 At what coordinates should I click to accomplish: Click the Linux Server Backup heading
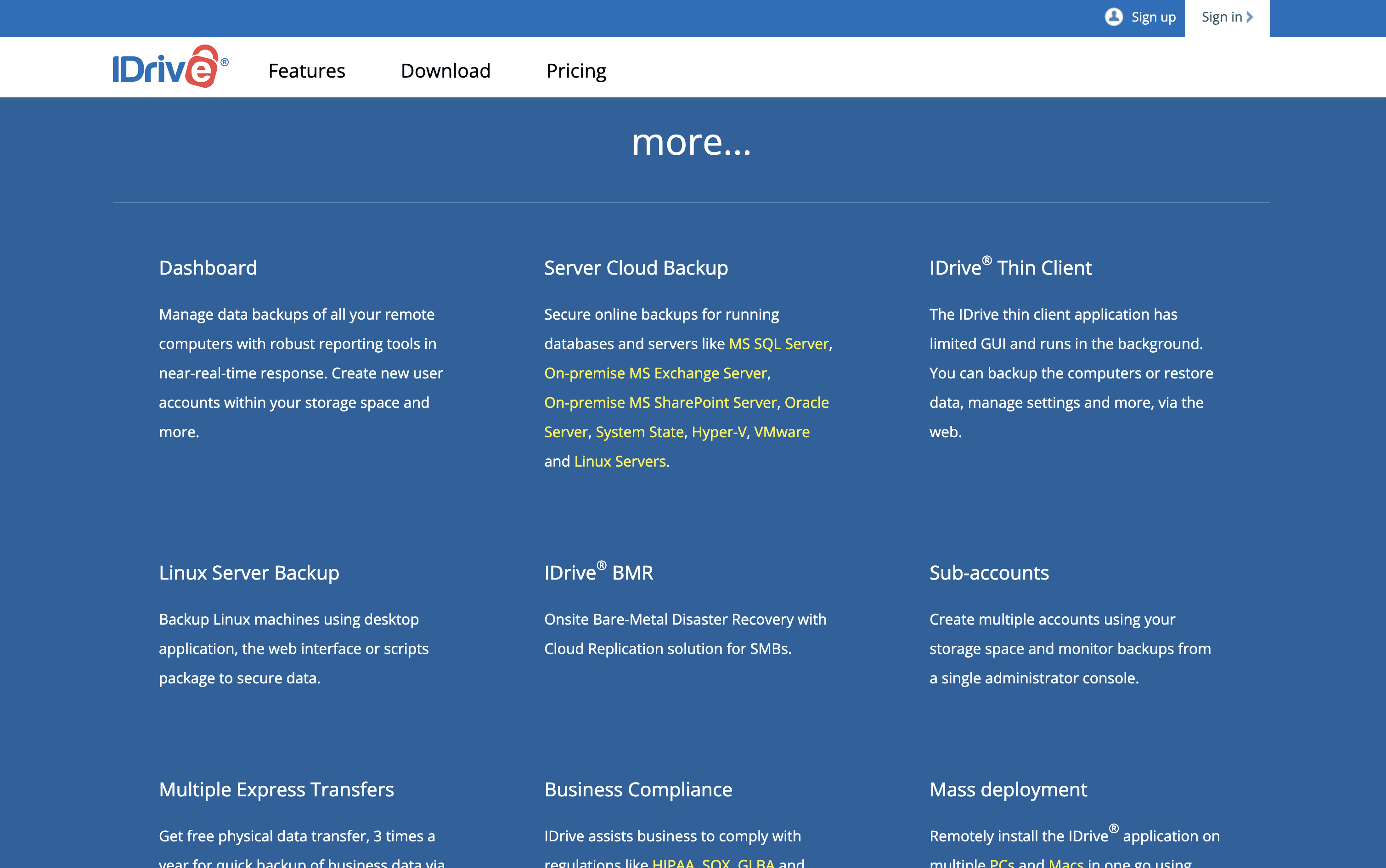tap(249, 572)
